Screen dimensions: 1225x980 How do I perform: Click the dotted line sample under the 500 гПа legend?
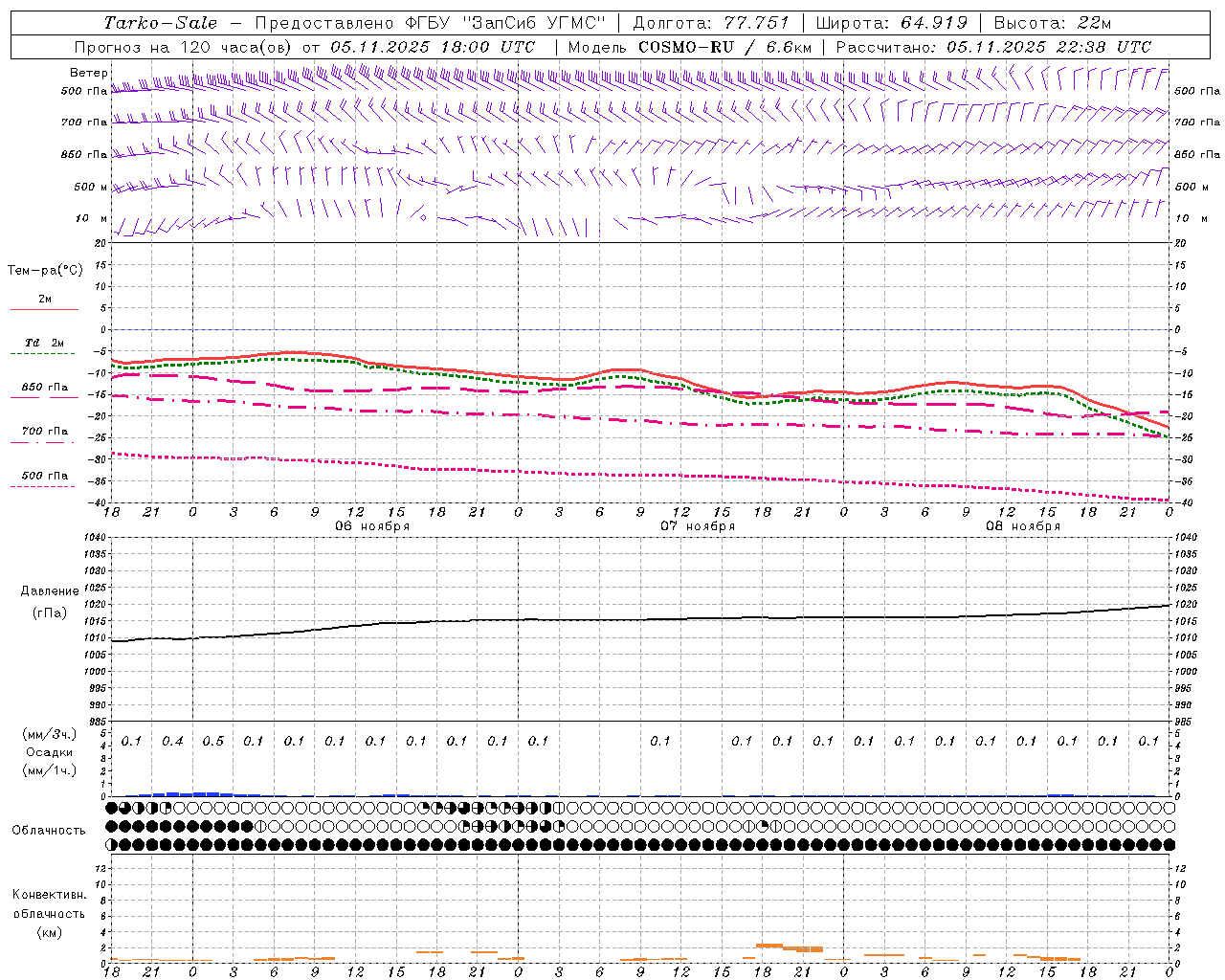[43, 486]
